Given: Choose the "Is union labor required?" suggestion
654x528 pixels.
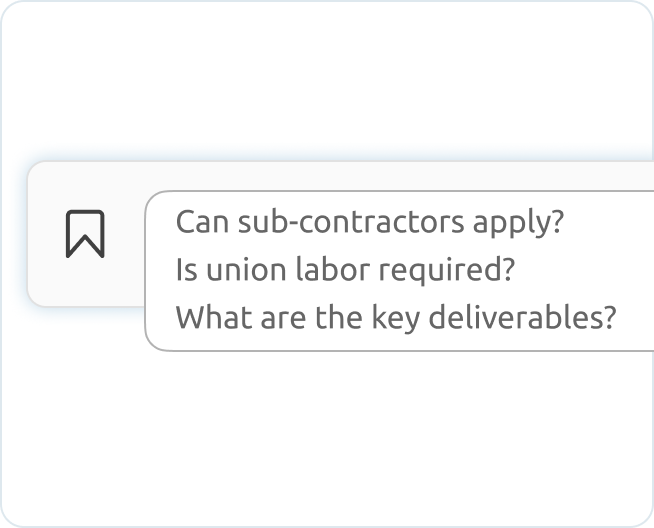Looking at the screenshot, I should [x=345, y=270].
